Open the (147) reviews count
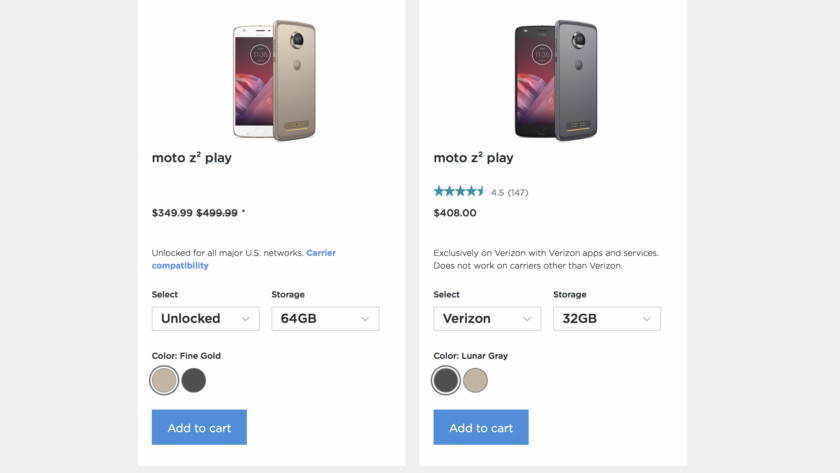This screenshot has width=840, height=473. click(518, 192)
